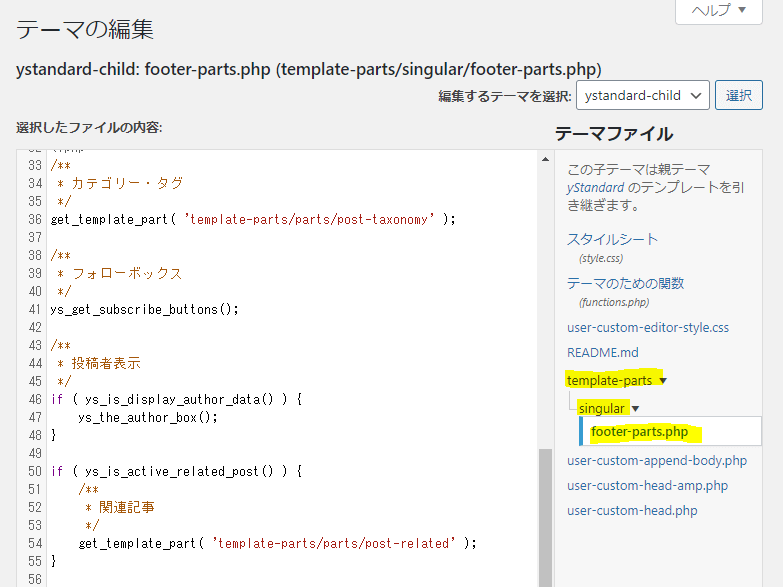Click the editor scrollbar up arrow

[x=545, y=159]
